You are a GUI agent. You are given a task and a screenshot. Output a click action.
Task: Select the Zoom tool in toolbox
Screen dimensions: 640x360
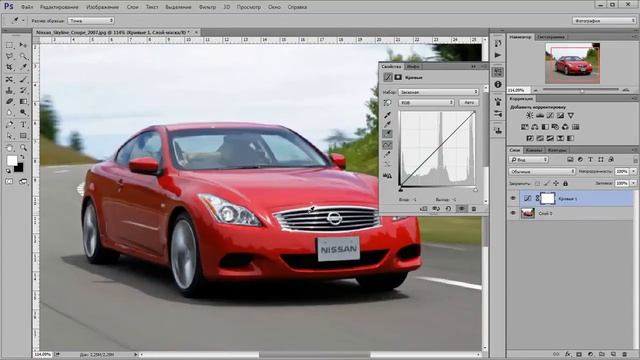(23, 148)
